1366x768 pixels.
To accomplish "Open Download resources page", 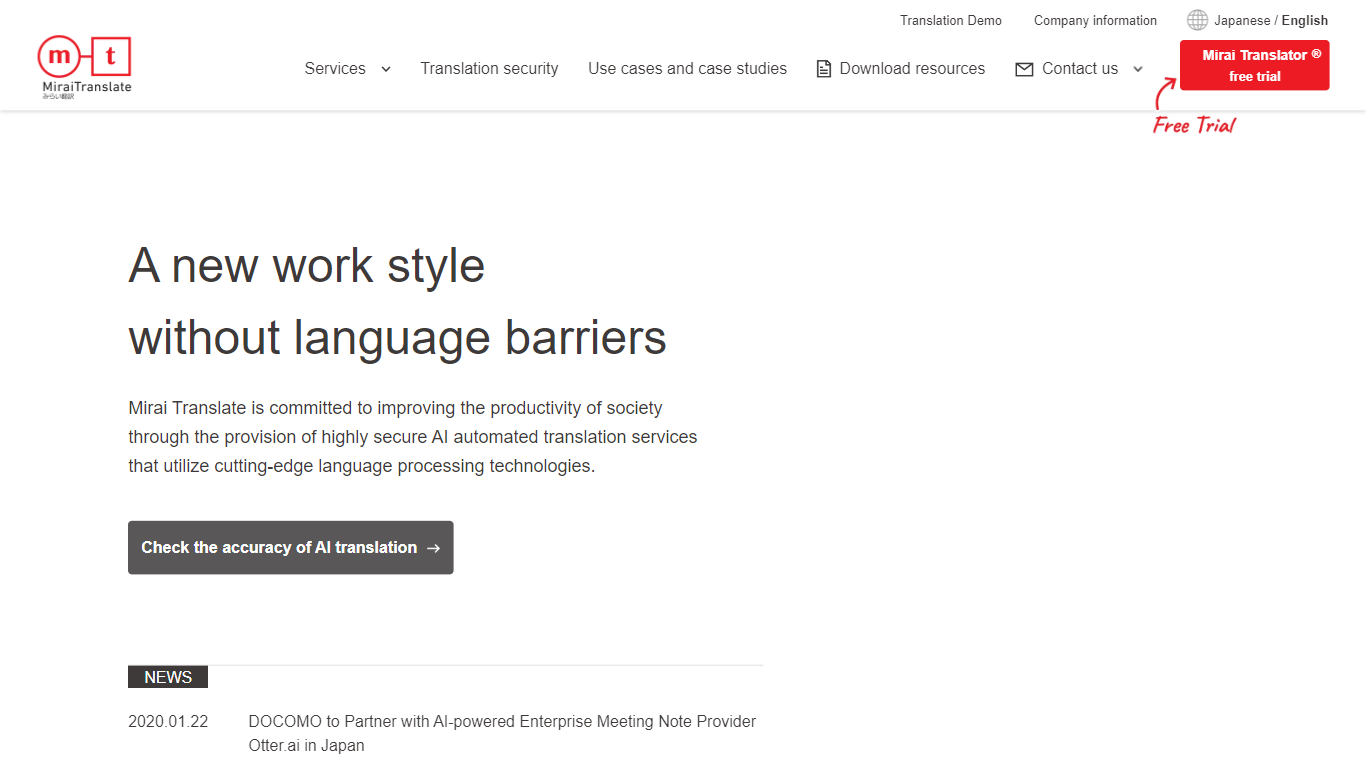I will [x=912, y=68].
